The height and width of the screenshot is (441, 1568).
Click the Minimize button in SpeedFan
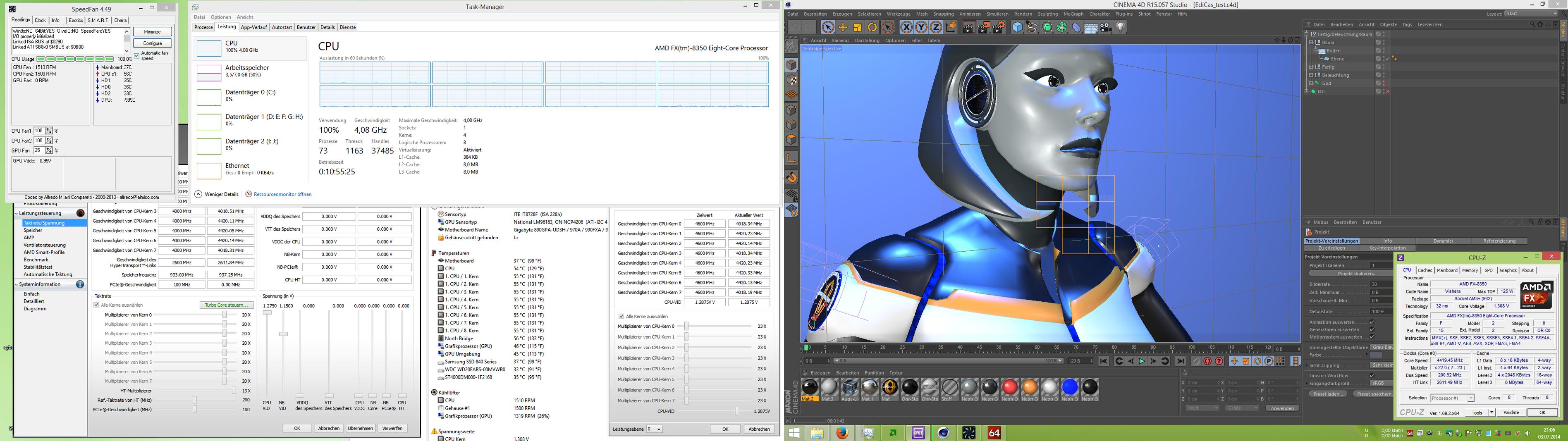point(152,32)
